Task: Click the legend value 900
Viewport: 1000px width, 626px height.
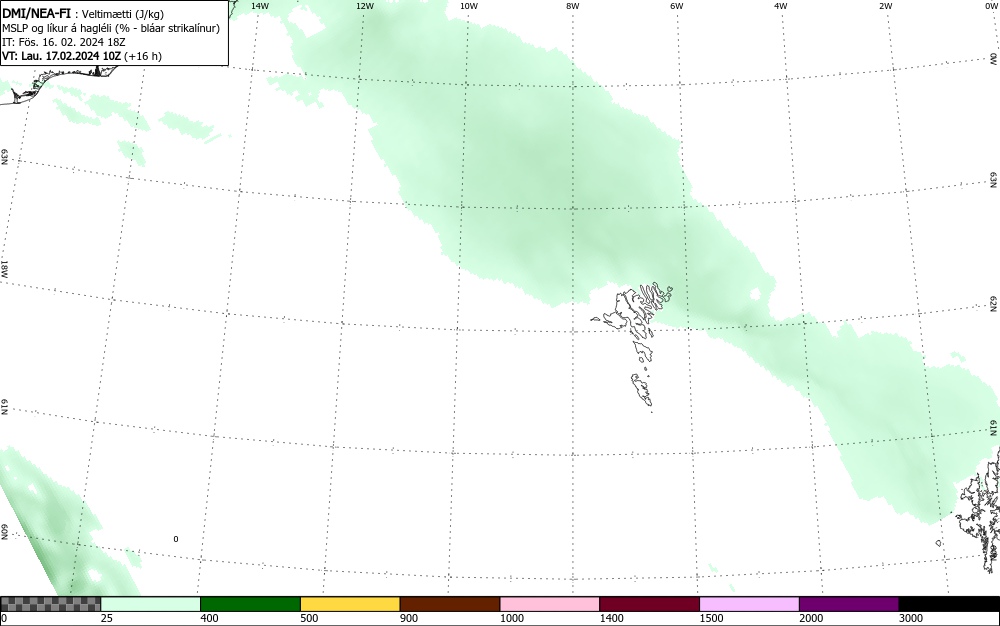Action: click(409, 618)
